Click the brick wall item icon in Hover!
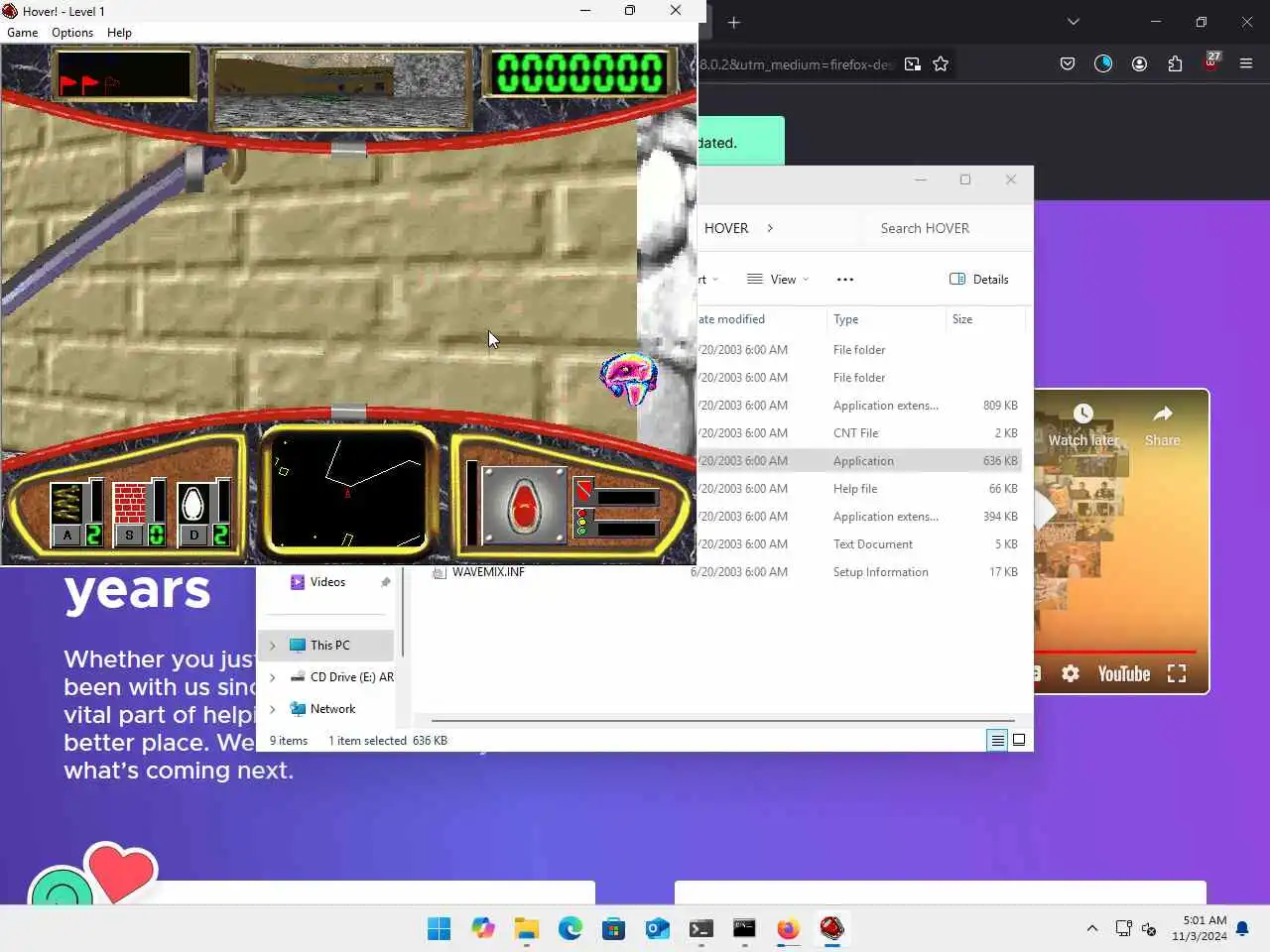This screenshot has width=1270, height=952. (129, 504)
